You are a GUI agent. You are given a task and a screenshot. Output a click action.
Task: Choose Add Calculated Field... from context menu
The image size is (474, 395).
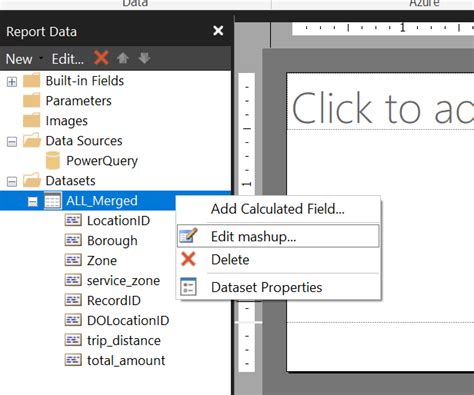pos(278,209)
